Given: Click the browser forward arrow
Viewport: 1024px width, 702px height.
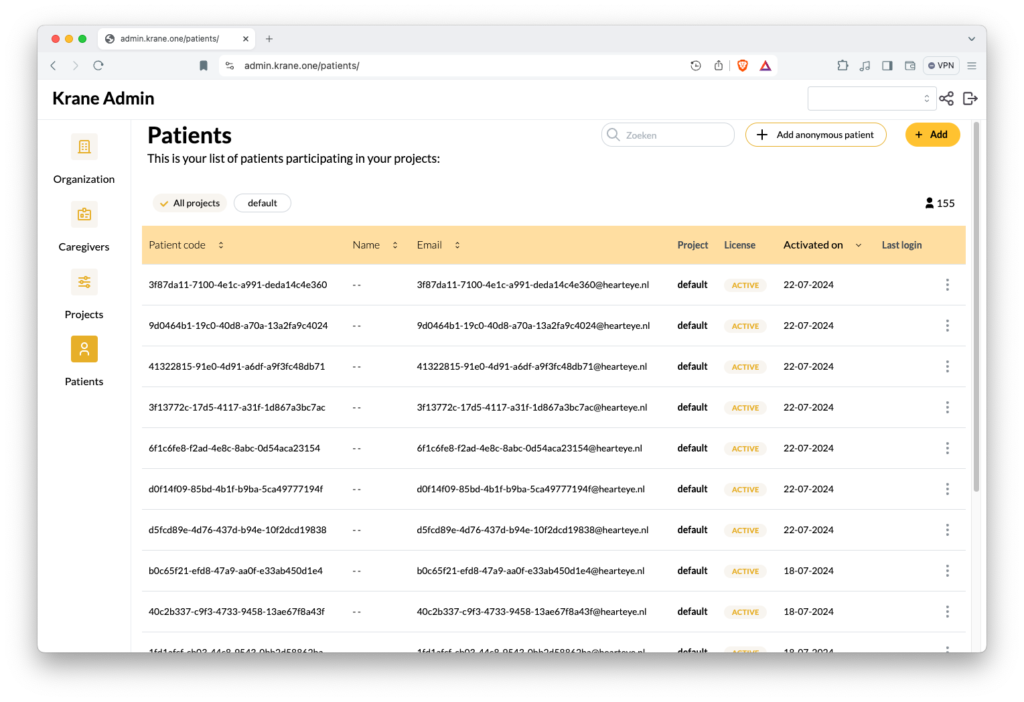Looking at the screenshot, I should 75,65.
